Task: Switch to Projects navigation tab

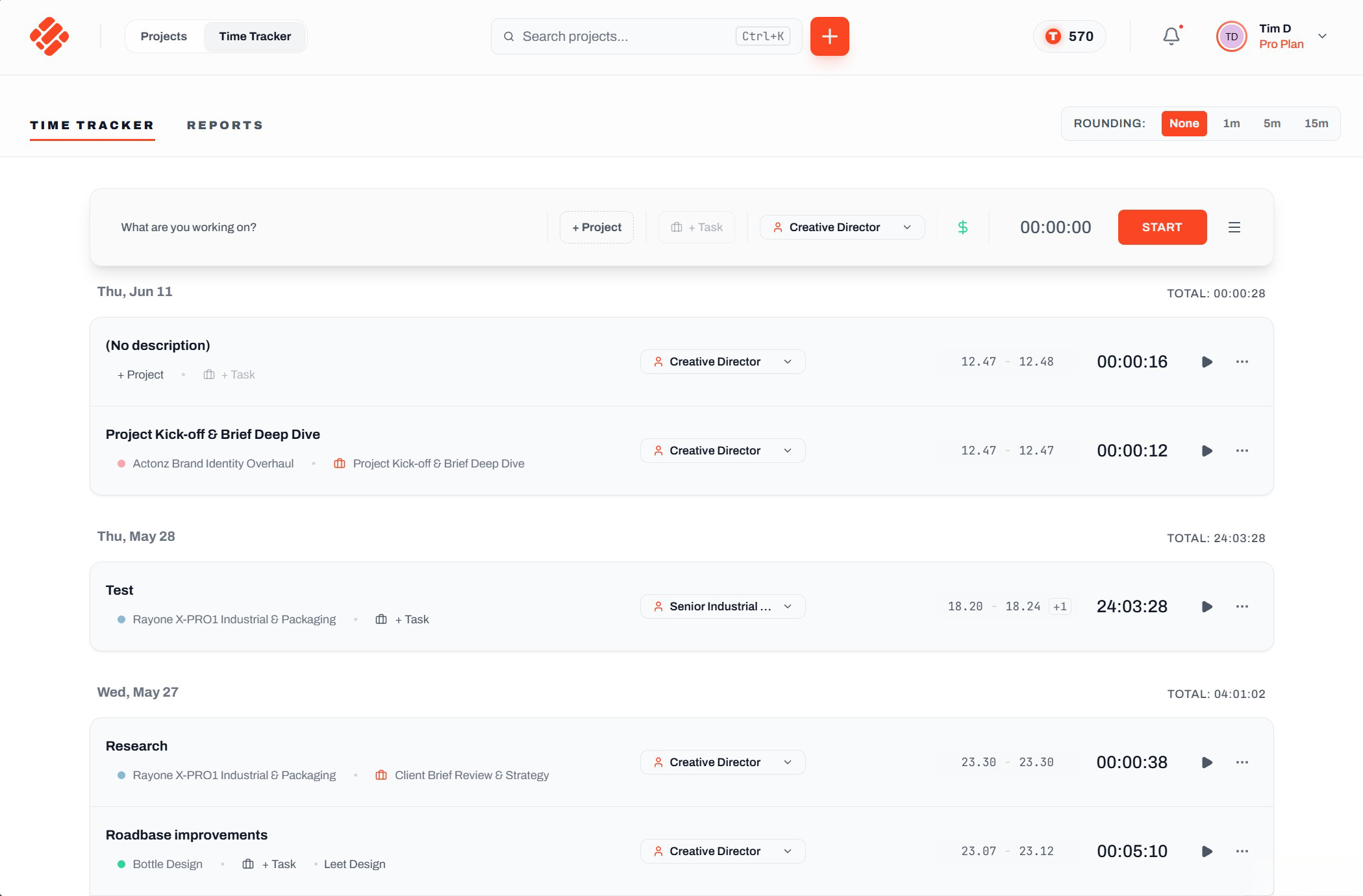Action: (x=164, y=36)
